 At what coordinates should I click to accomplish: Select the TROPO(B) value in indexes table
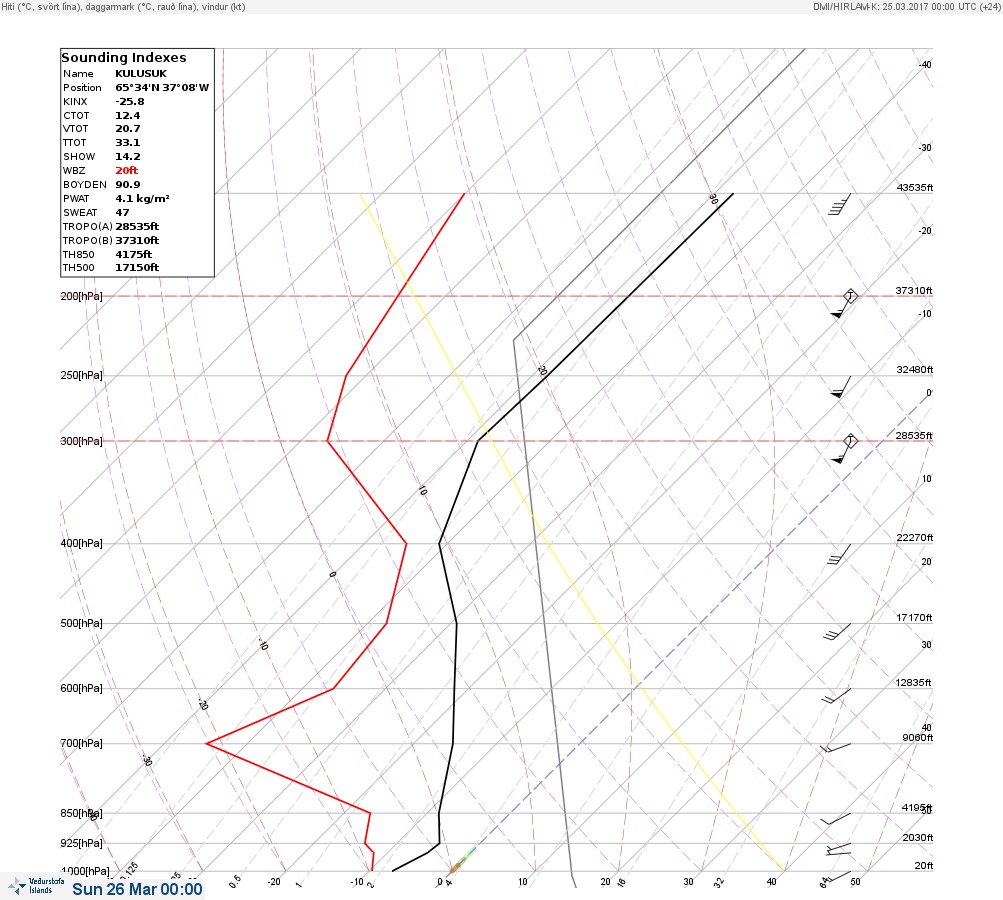coord(137,241)
